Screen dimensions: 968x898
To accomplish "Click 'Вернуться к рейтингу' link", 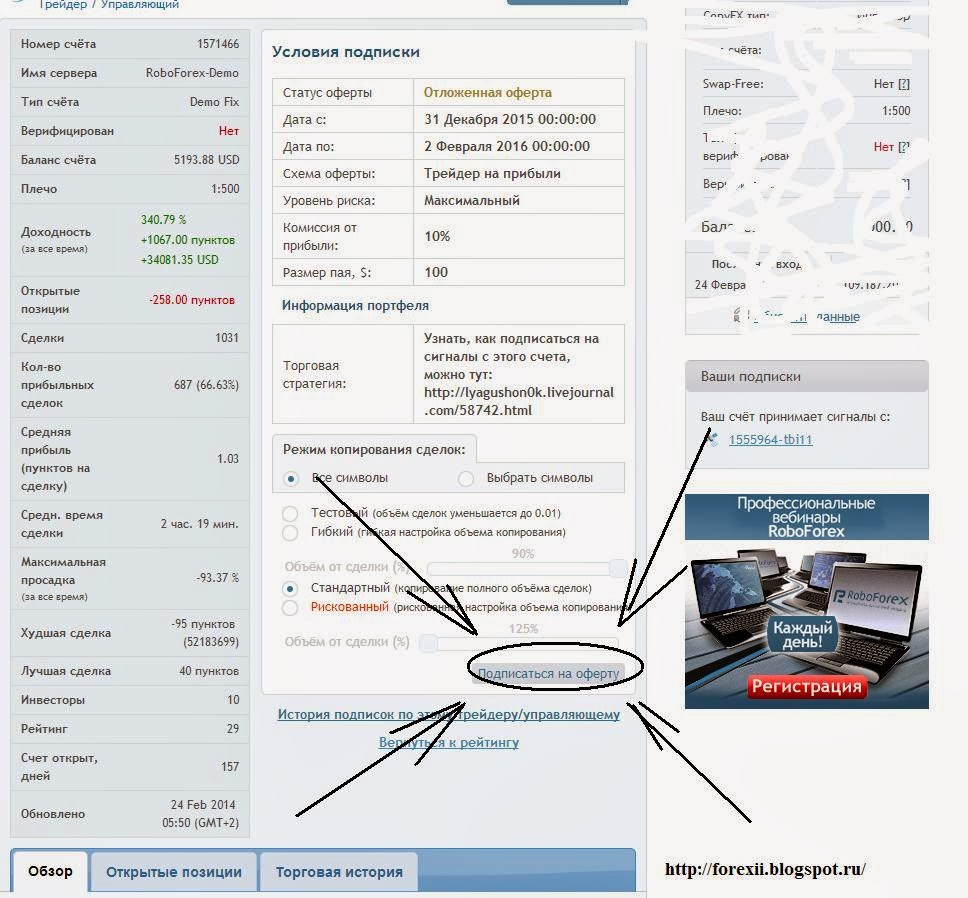I will coord(449,742).
